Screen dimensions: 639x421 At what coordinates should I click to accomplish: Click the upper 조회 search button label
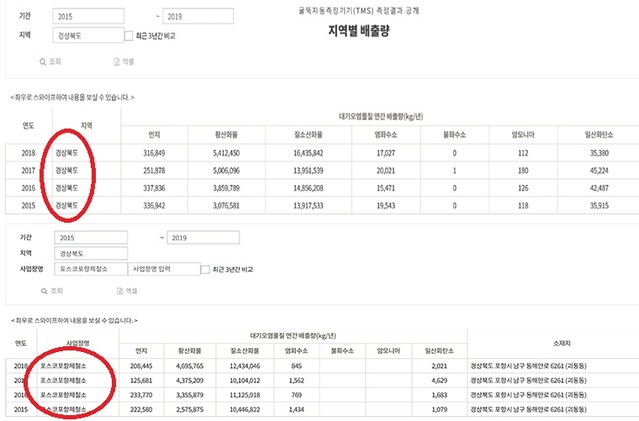55,62
